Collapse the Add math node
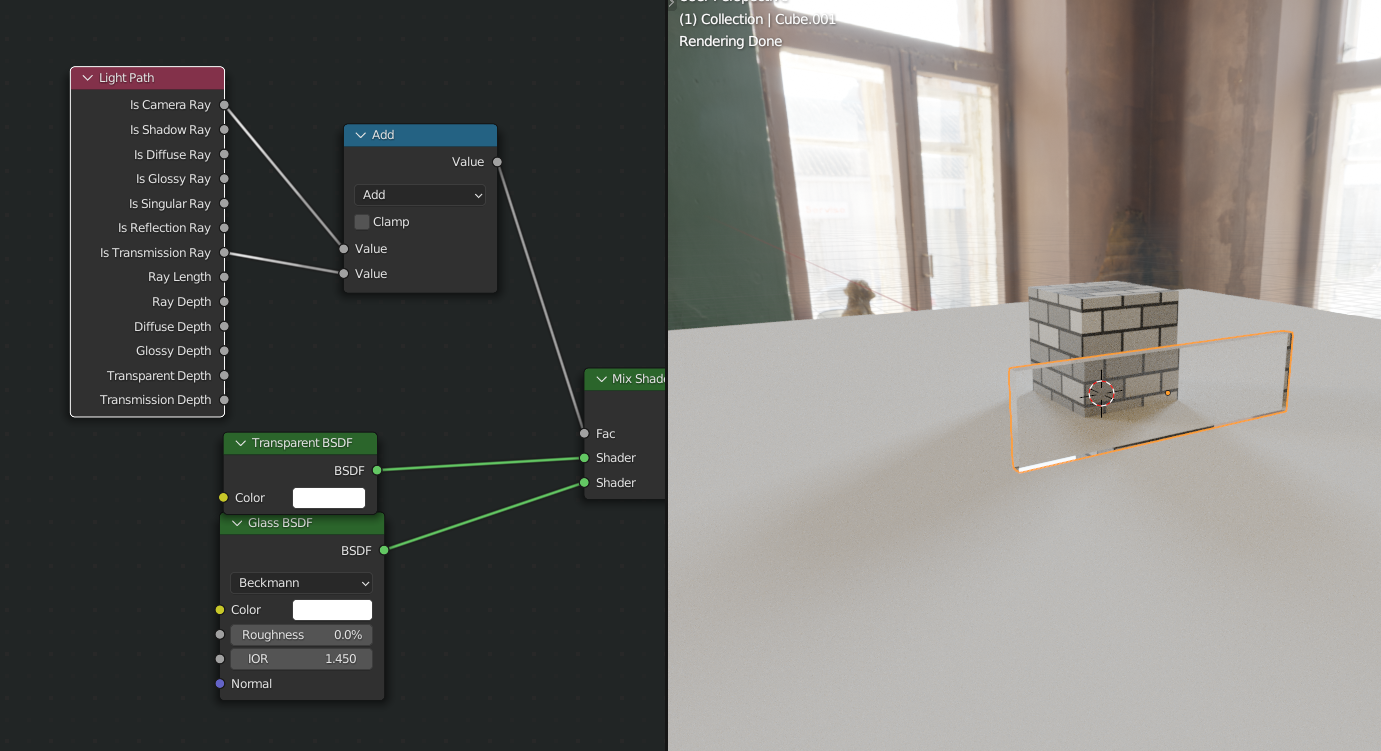The height and width of the screenshot is (751, 1381). pos(361,135)
